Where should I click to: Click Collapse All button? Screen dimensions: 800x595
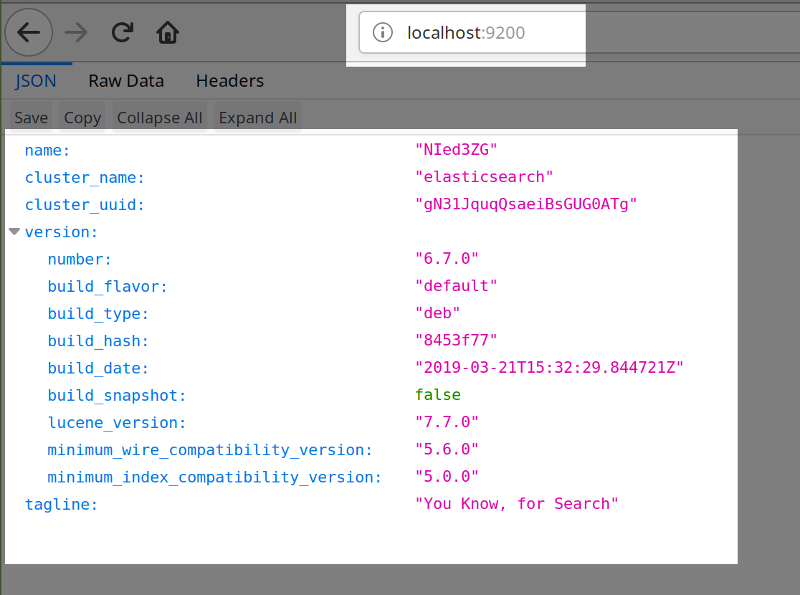coord(160,117)
